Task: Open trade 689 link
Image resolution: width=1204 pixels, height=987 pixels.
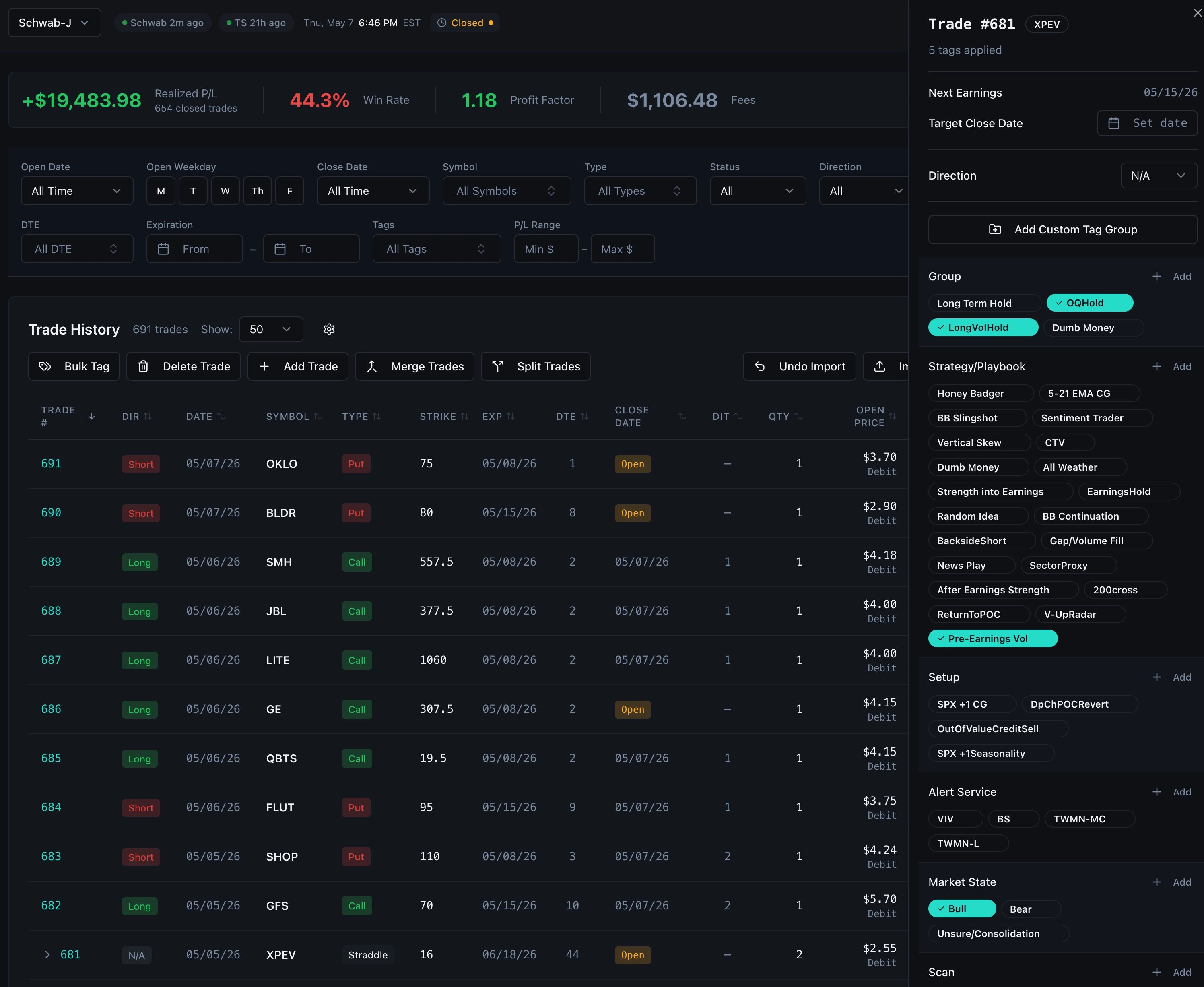Action: point(51,562)
